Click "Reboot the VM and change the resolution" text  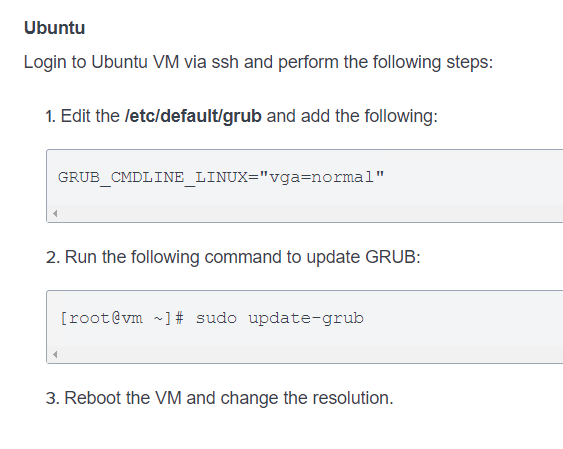tap(229, 398)
